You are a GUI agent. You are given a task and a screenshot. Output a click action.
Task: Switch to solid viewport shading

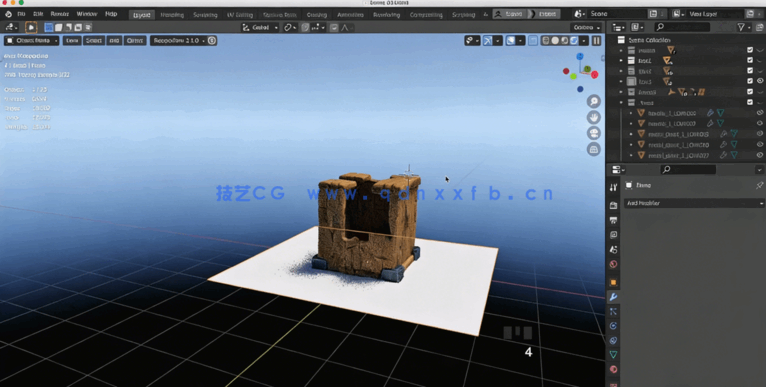click(555, 41)
